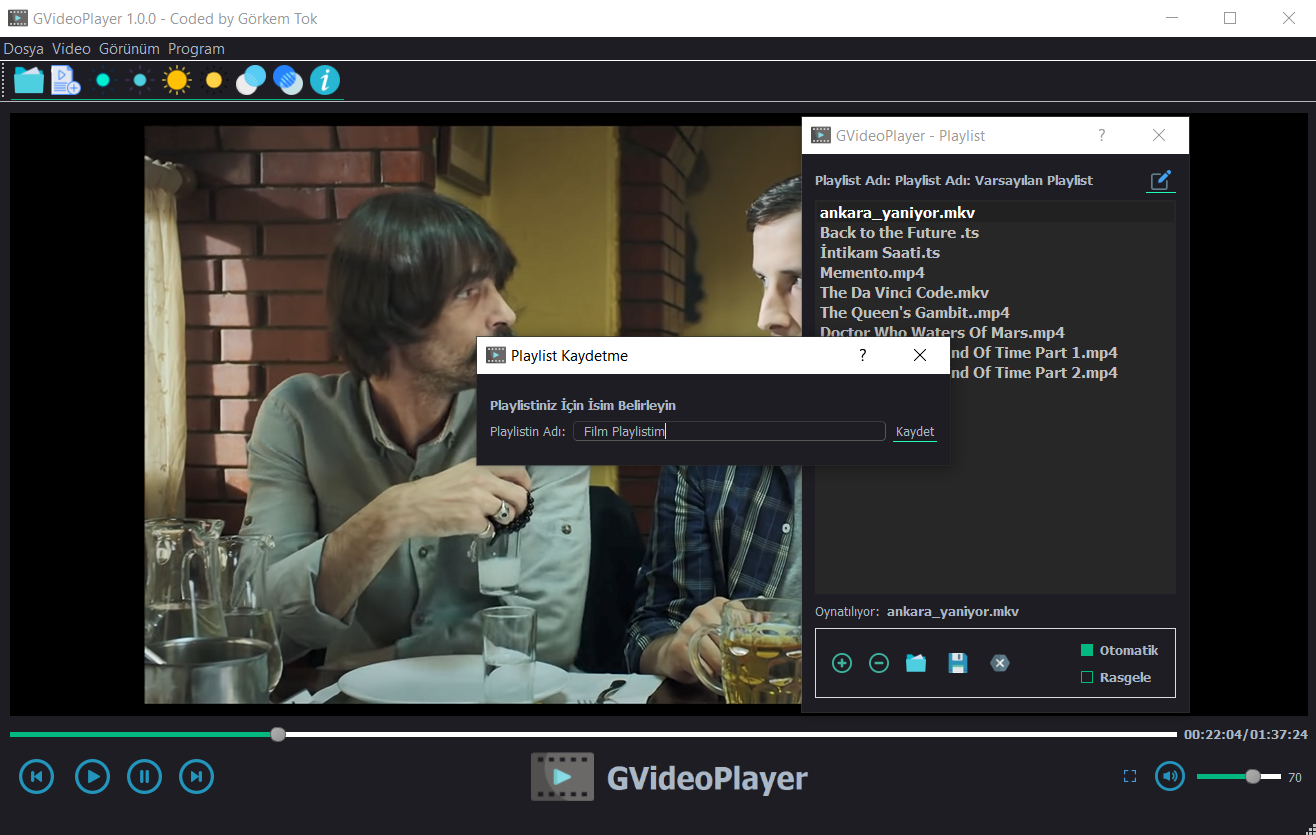Select Memento.mp4 in the playlist

point(871,272)
